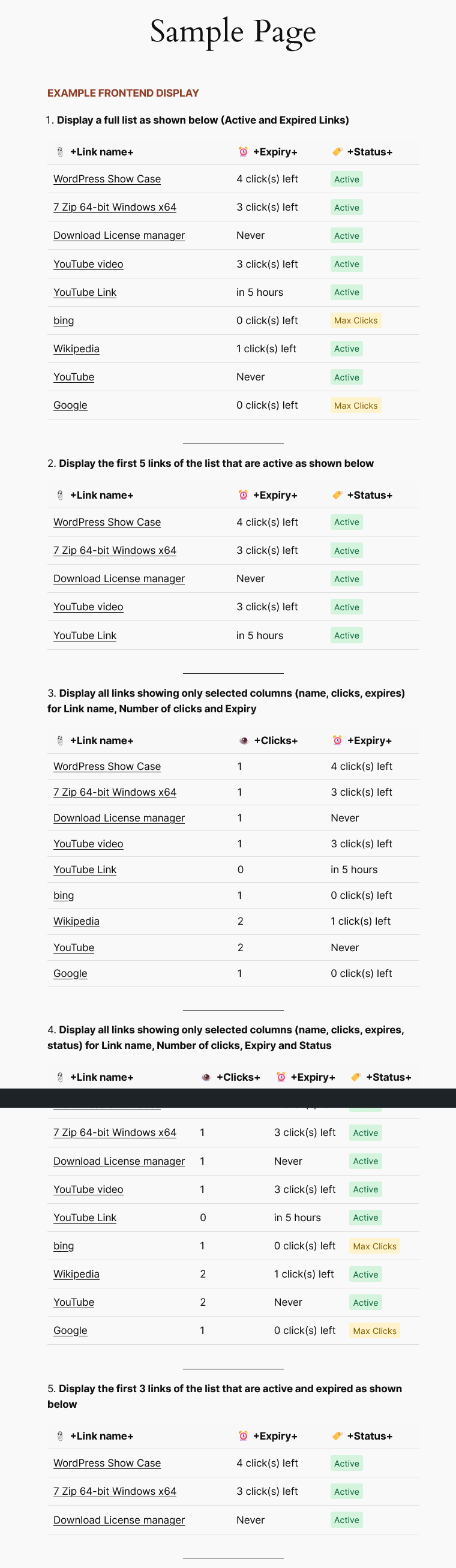
Task: Click the alarm clock icon in section 3 header
Action: point(337,740)
